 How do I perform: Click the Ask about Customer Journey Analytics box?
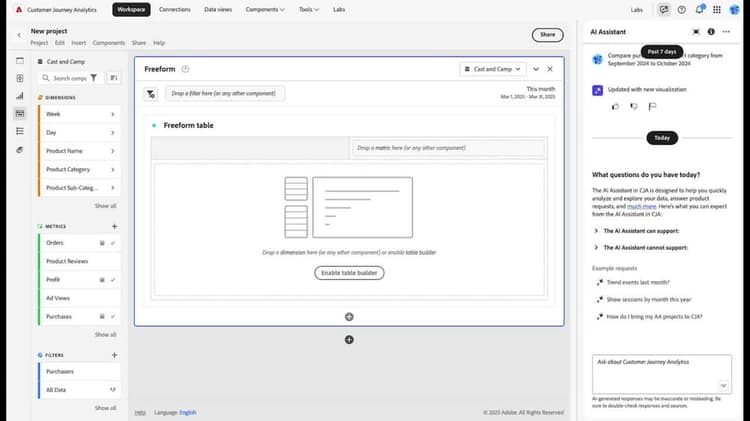click(x=662, y=374)
